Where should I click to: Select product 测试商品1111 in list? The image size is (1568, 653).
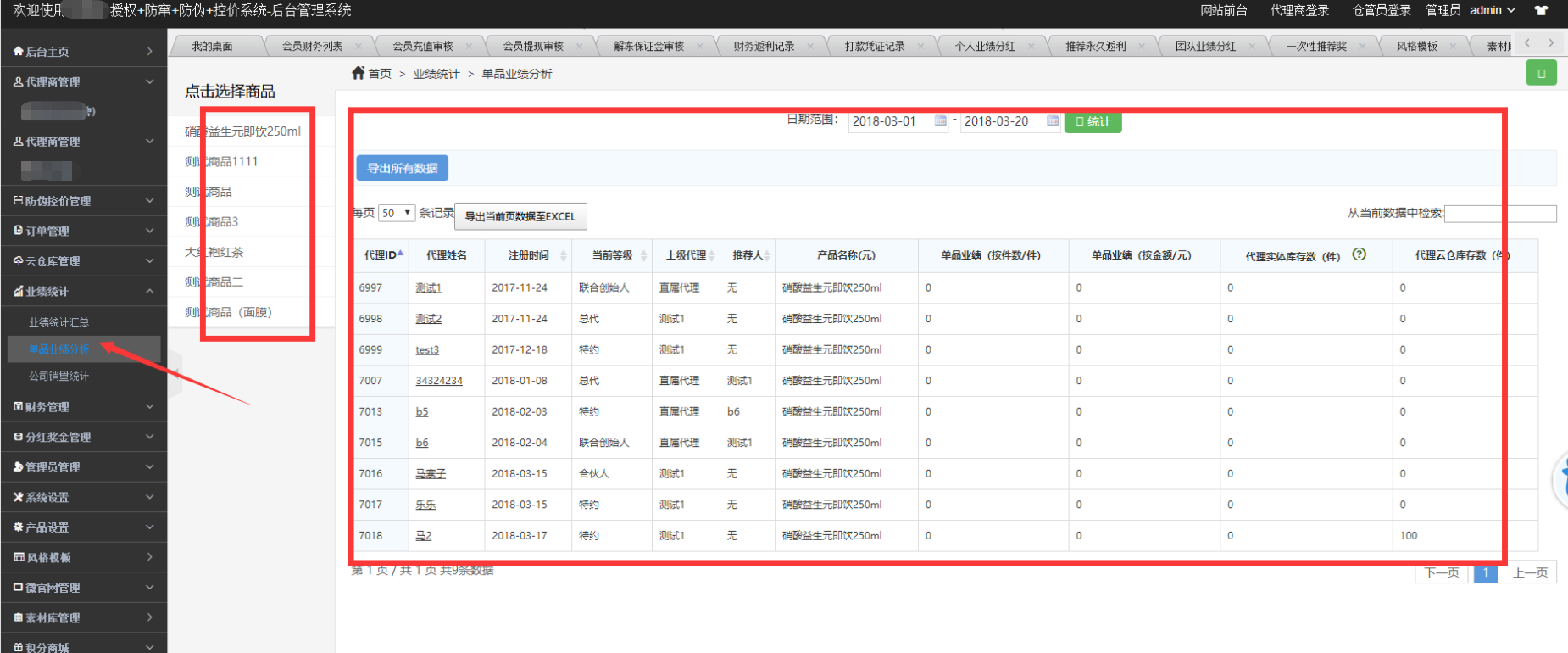221,161
